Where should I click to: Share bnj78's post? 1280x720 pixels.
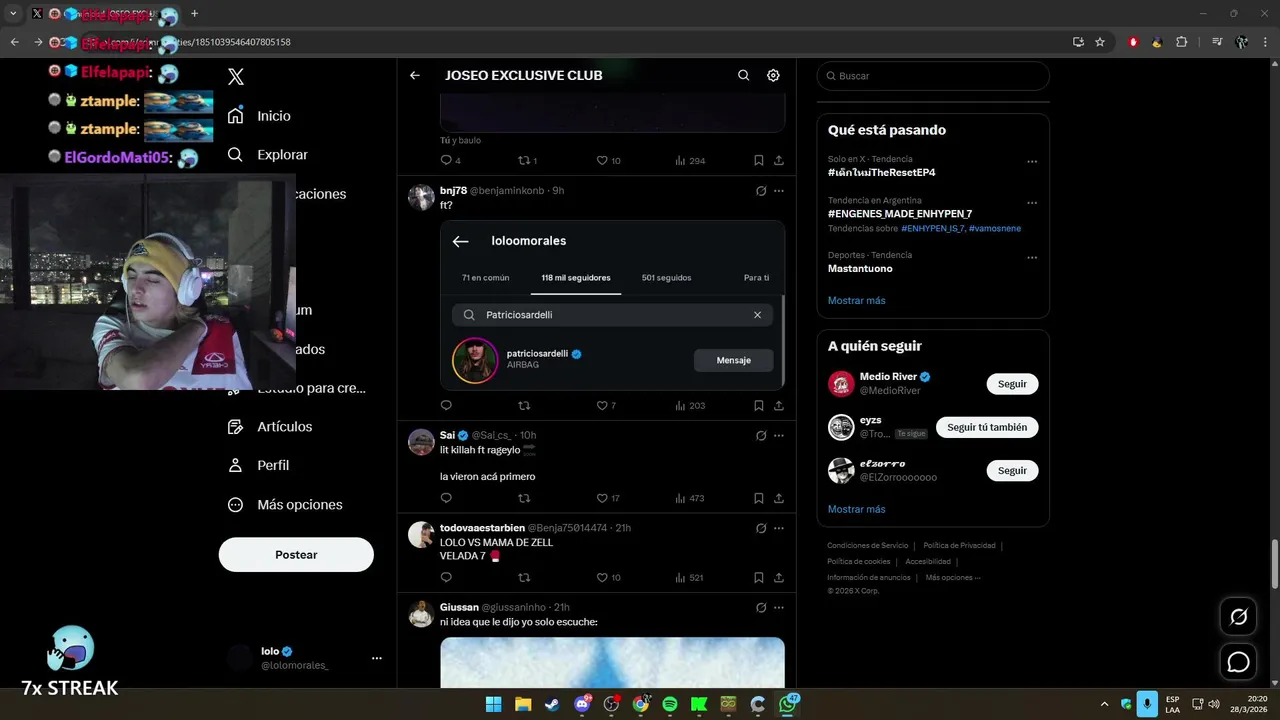pos(779,406)
